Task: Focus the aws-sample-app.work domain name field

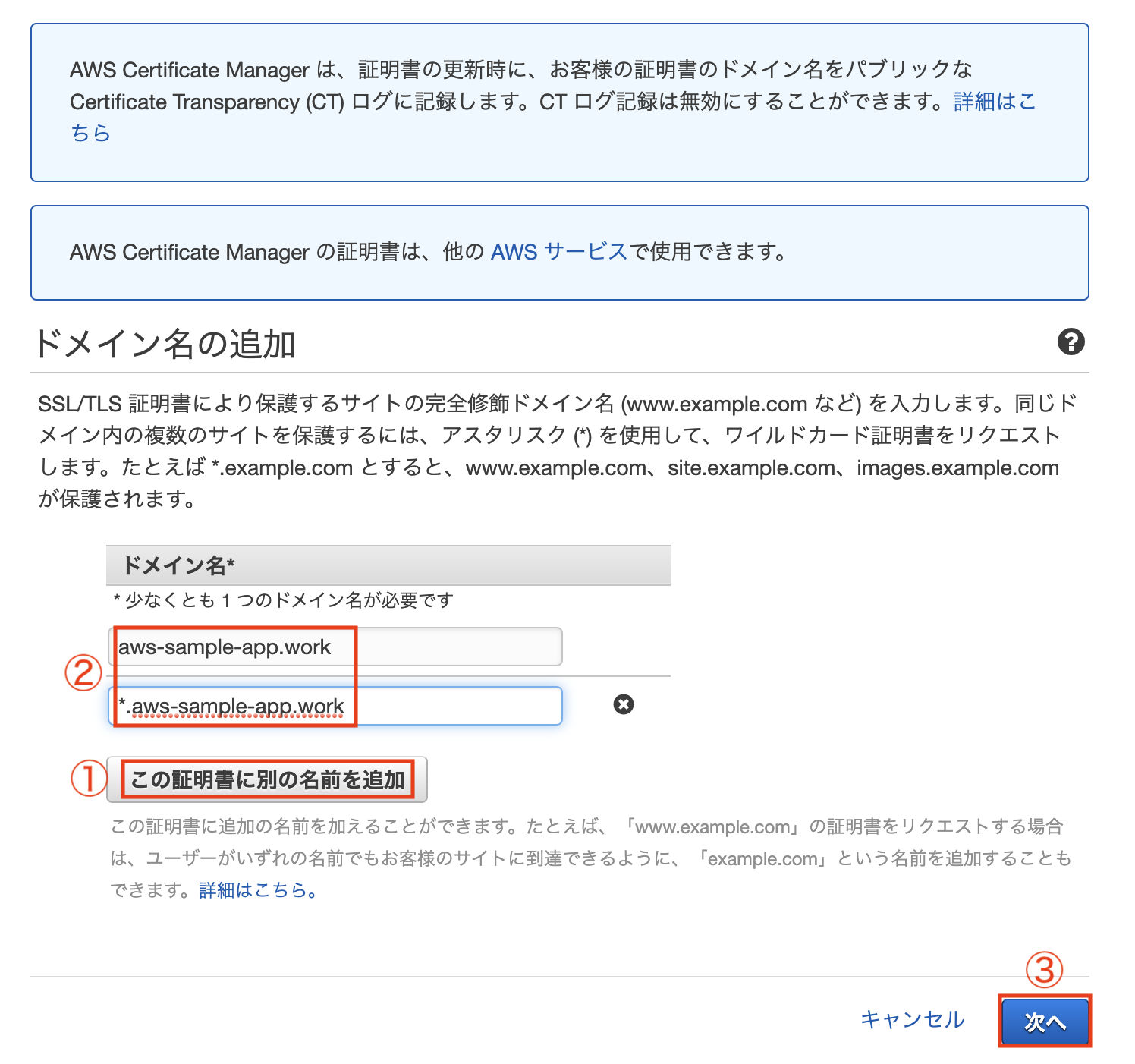Action: point(335,647)
